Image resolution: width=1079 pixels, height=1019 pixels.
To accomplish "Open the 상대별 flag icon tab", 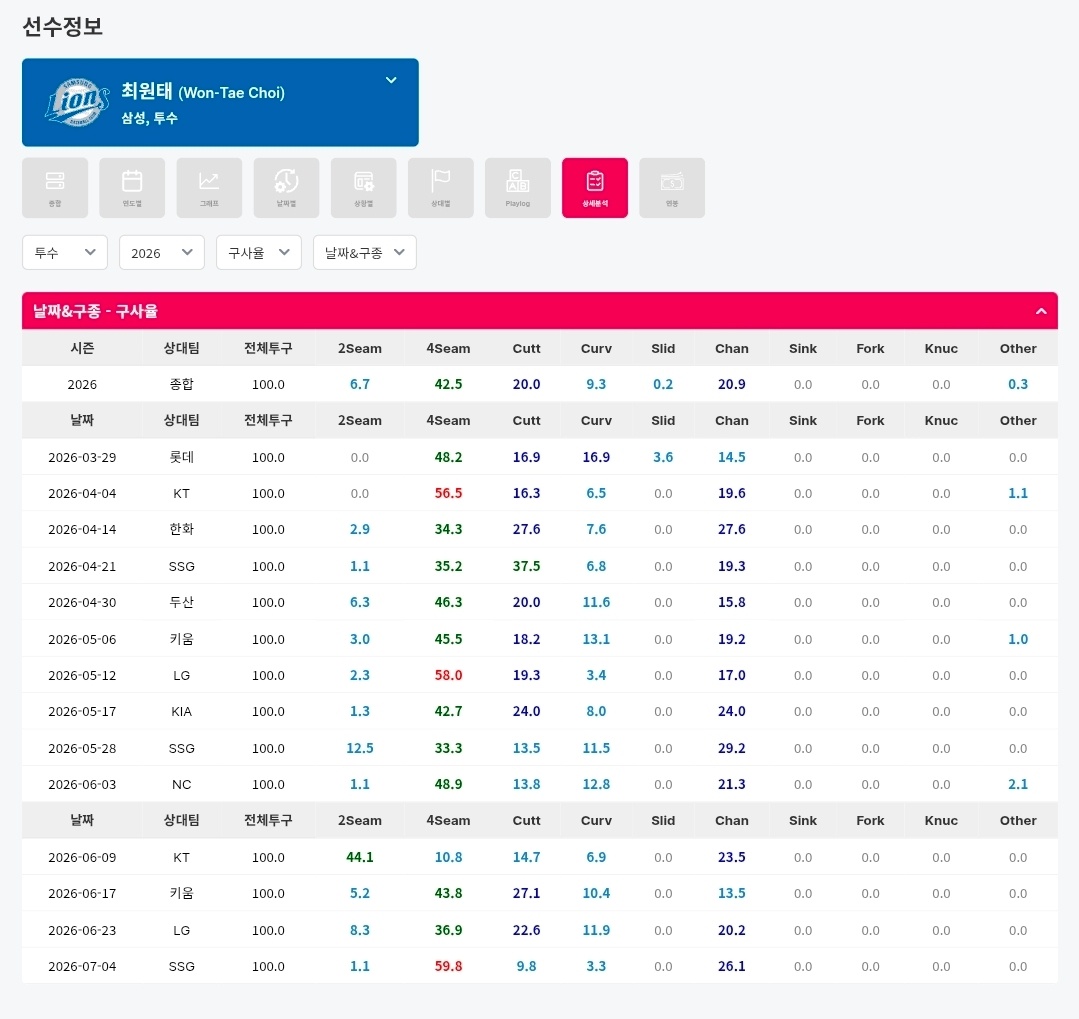I will 440,188.
